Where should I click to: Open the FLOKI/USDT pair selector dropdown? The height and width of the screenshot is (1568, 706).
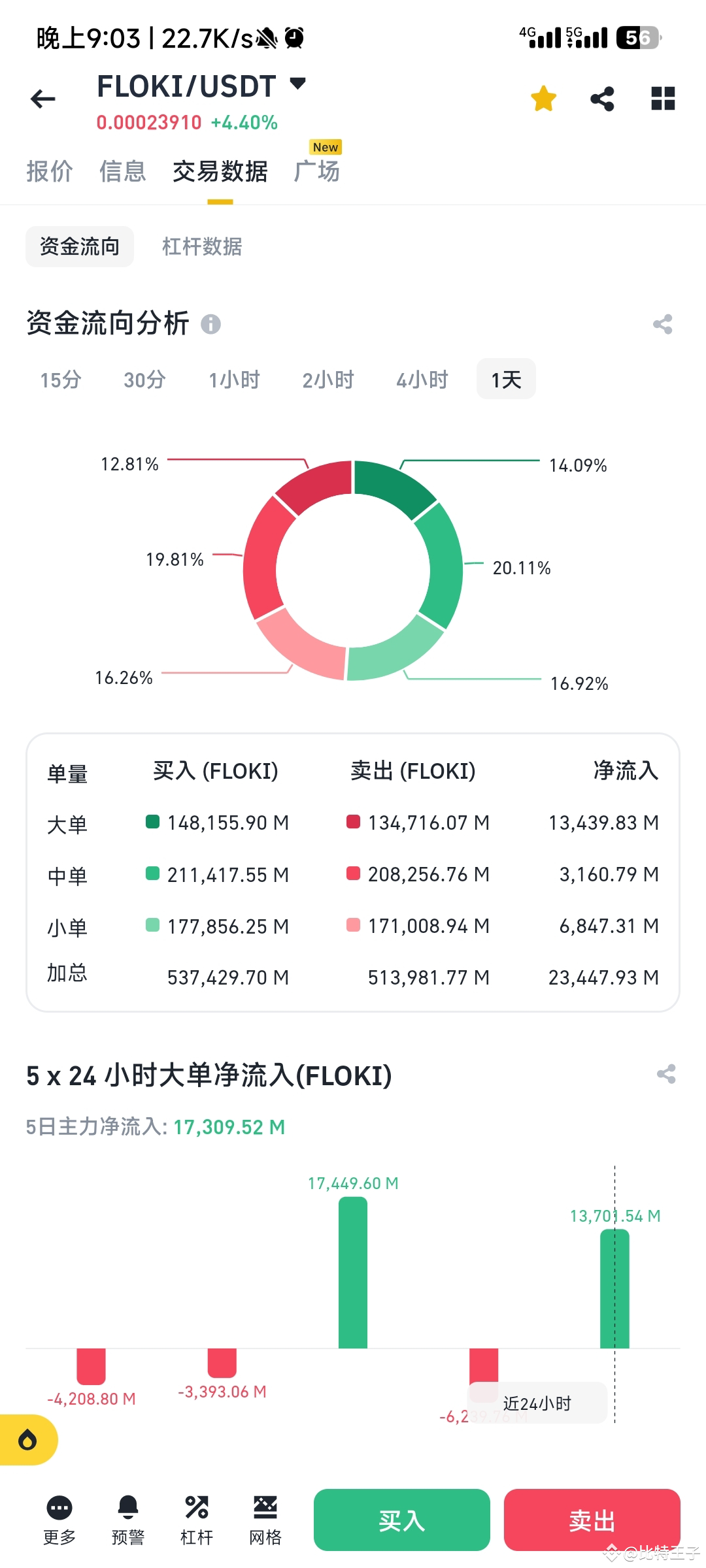pos(298,85)
